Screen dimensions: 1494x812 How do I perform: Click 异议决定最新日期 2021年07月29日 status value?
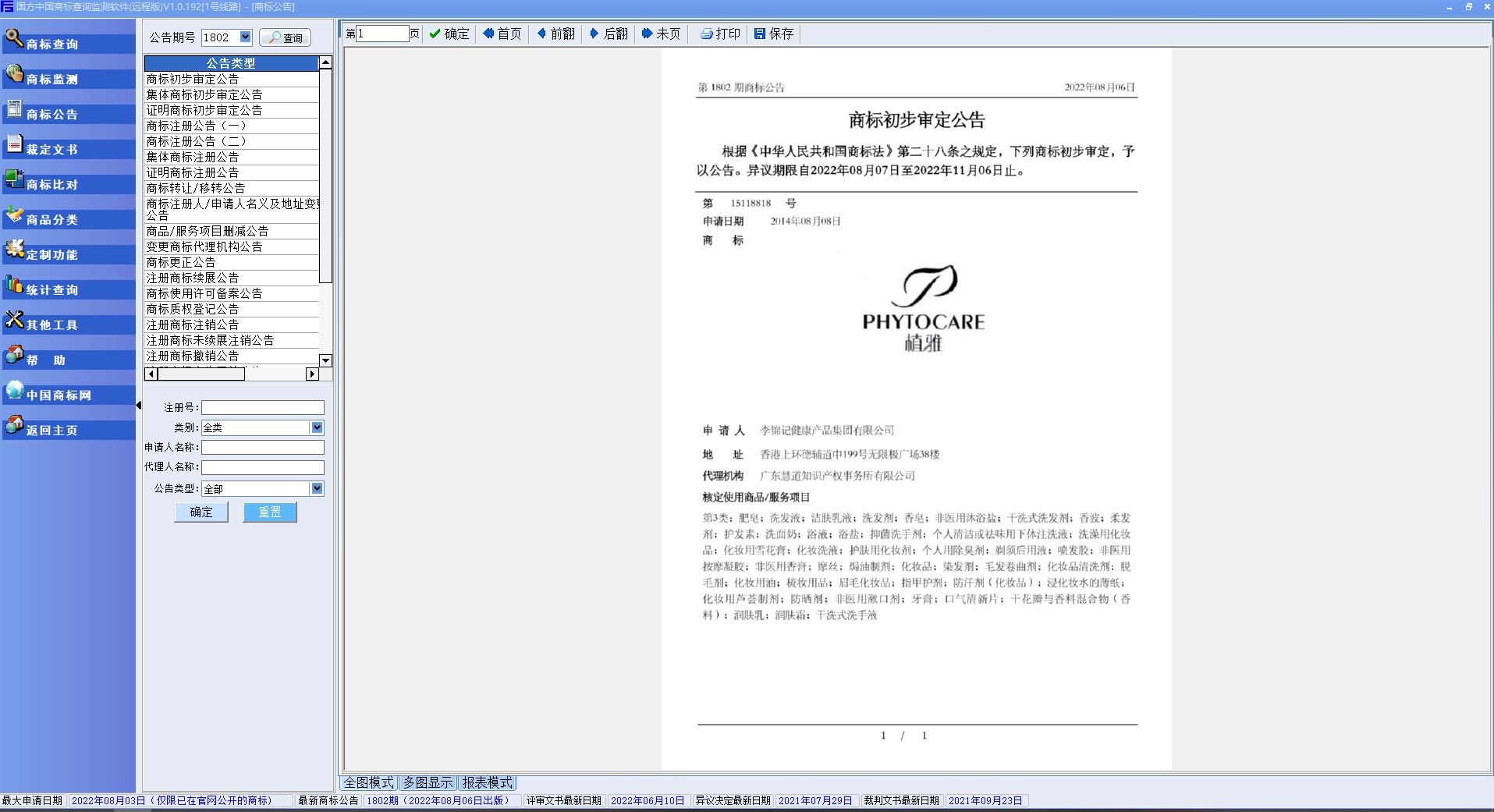(x=816, y=800)
